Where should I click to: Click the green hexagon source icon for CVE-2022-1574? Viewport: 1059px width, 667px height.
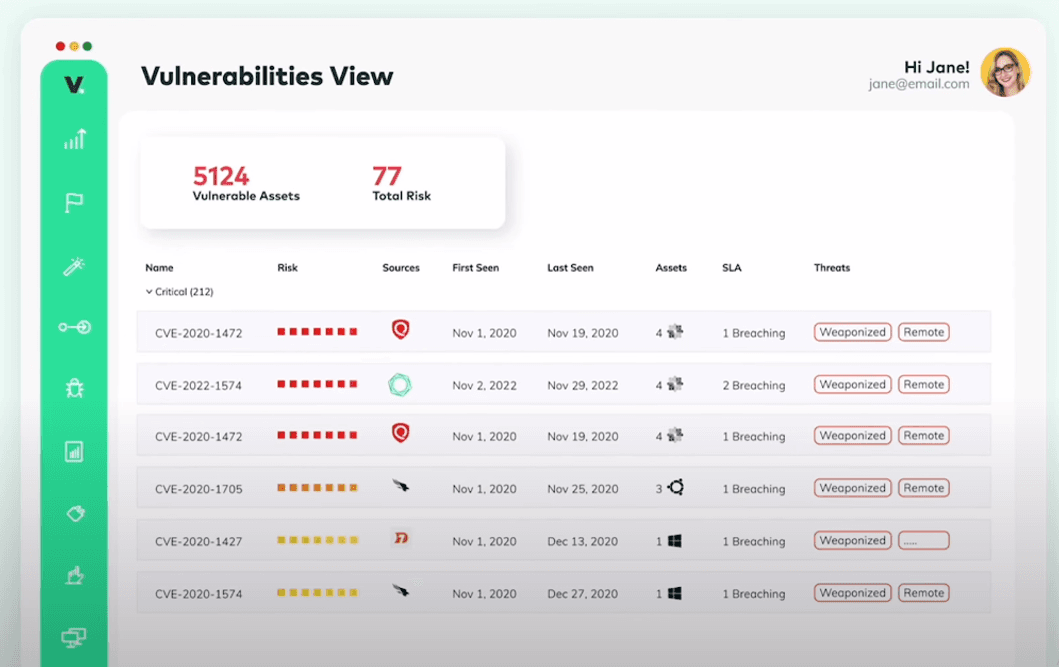(400, 385)
